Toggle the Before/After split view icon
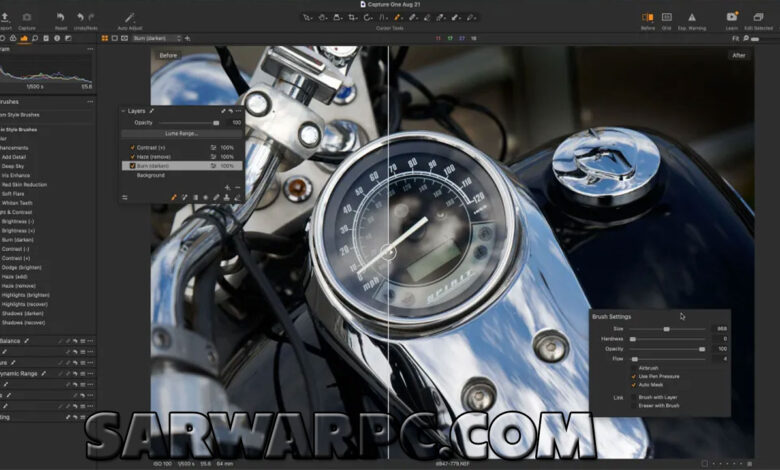Viewport: 780px width, 470px height. 648,17
